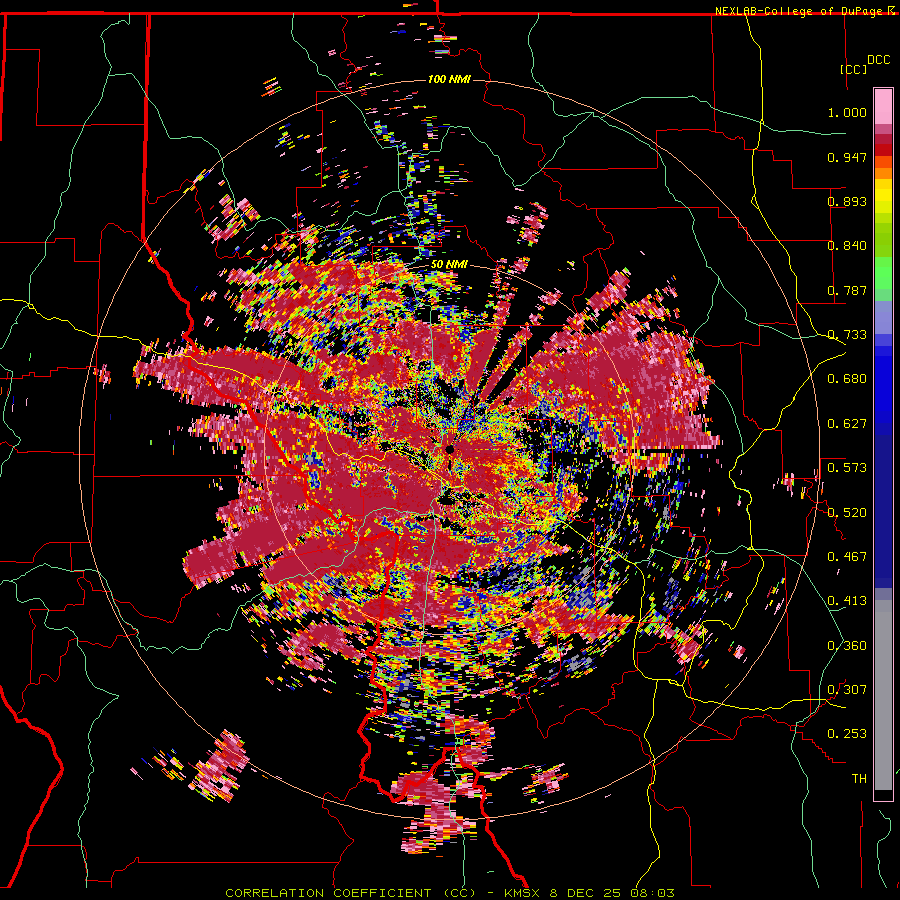Click the 0.893 scale value

click(847, 201)
